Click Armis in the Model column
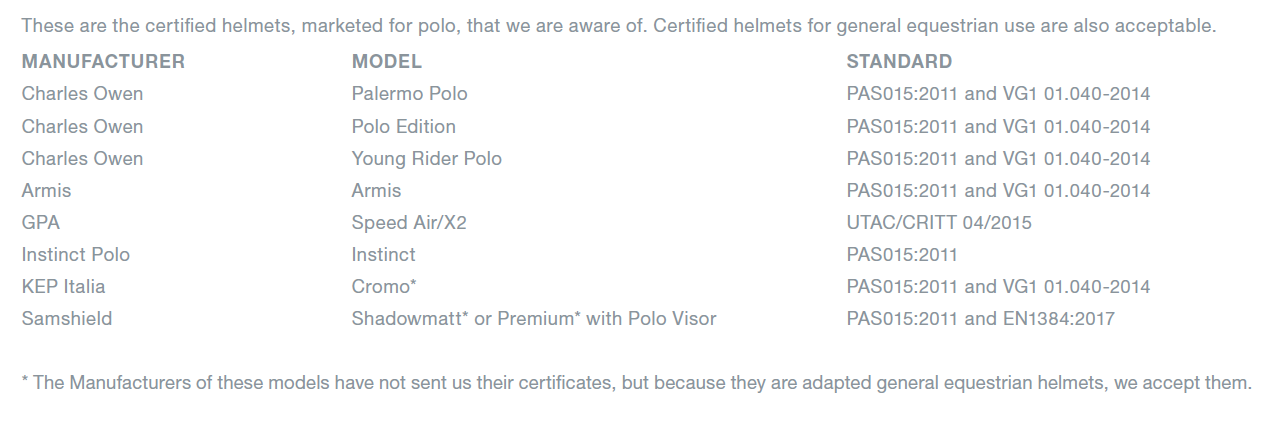Image resolution: width=1275 pixels, height=427 pixels. [x=376, y=191]
